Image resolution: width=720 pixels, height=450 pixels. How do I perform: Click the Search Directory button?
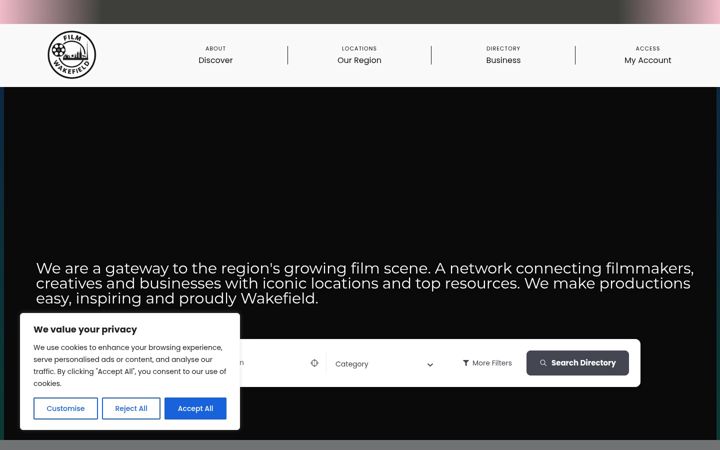(578, 363)
